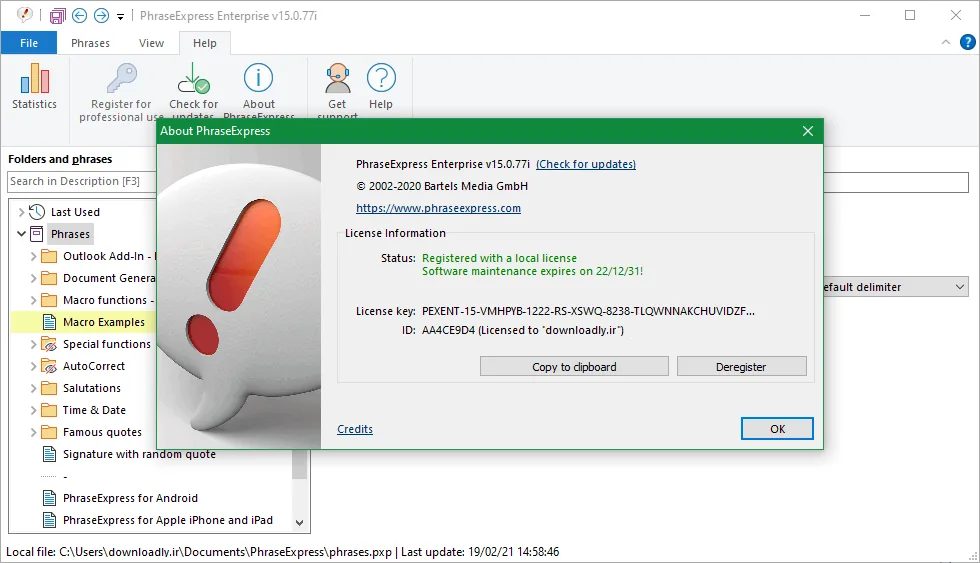Select the Last Used tree item label
This screenshot has width=980, height=563.
[75, 212]
